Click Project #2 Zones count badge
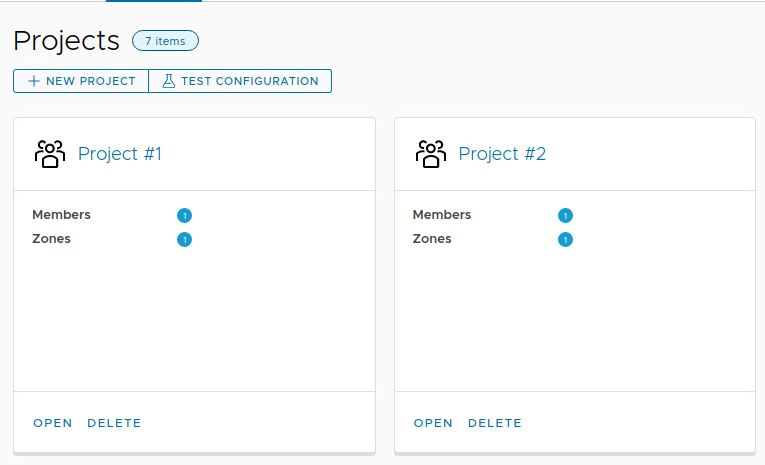Viewport: 765px width, 465px height. click(565, 240)
